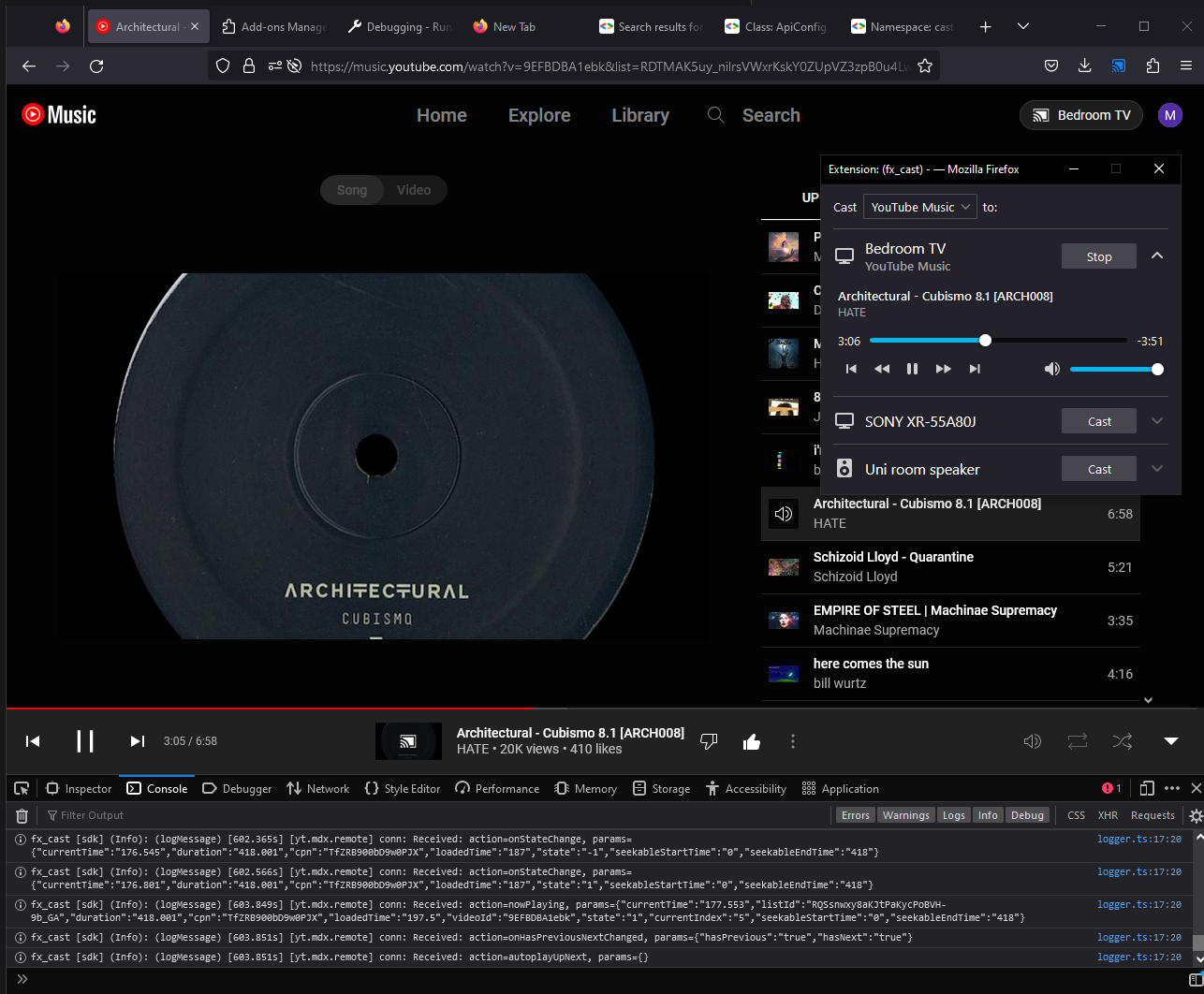This screenshot has width=1204, height=994.
Task: Open the YouTube Music receiver app dropdown
Action: coord(920,207)
